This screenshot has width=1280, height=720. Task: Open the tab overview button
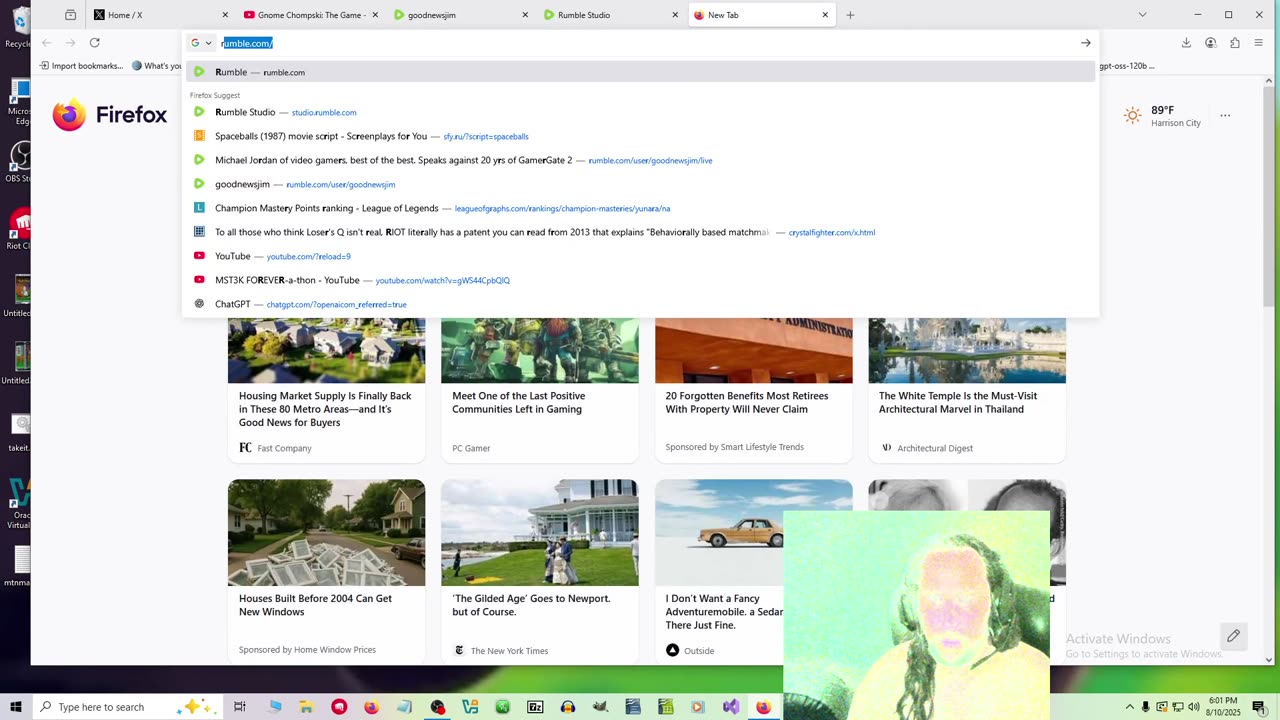[x=70, y=15]
